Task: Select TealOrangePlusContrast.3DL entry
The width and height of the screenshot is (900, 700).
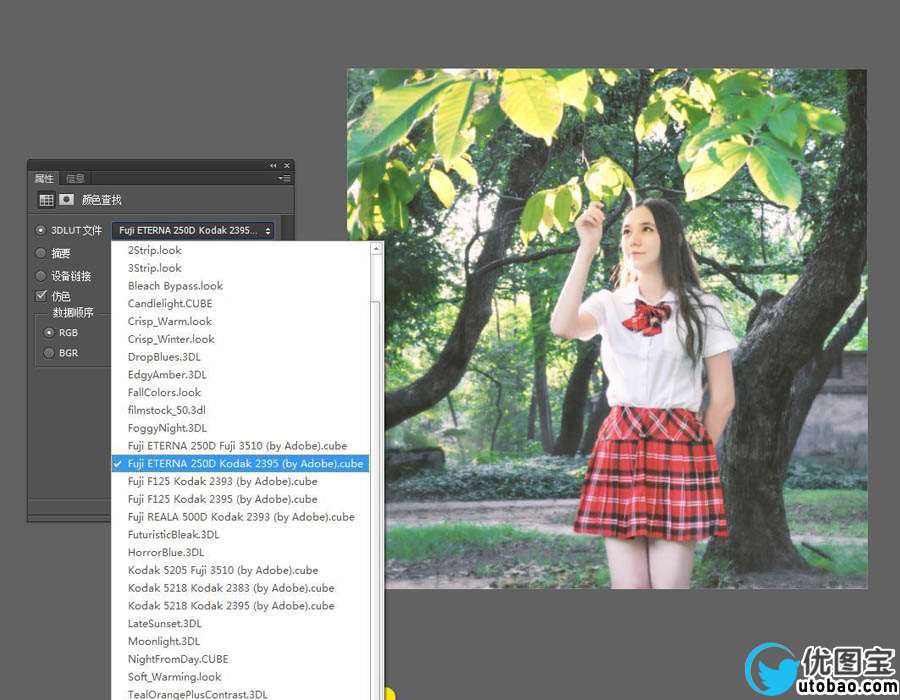Action: [x=240, y=693]
